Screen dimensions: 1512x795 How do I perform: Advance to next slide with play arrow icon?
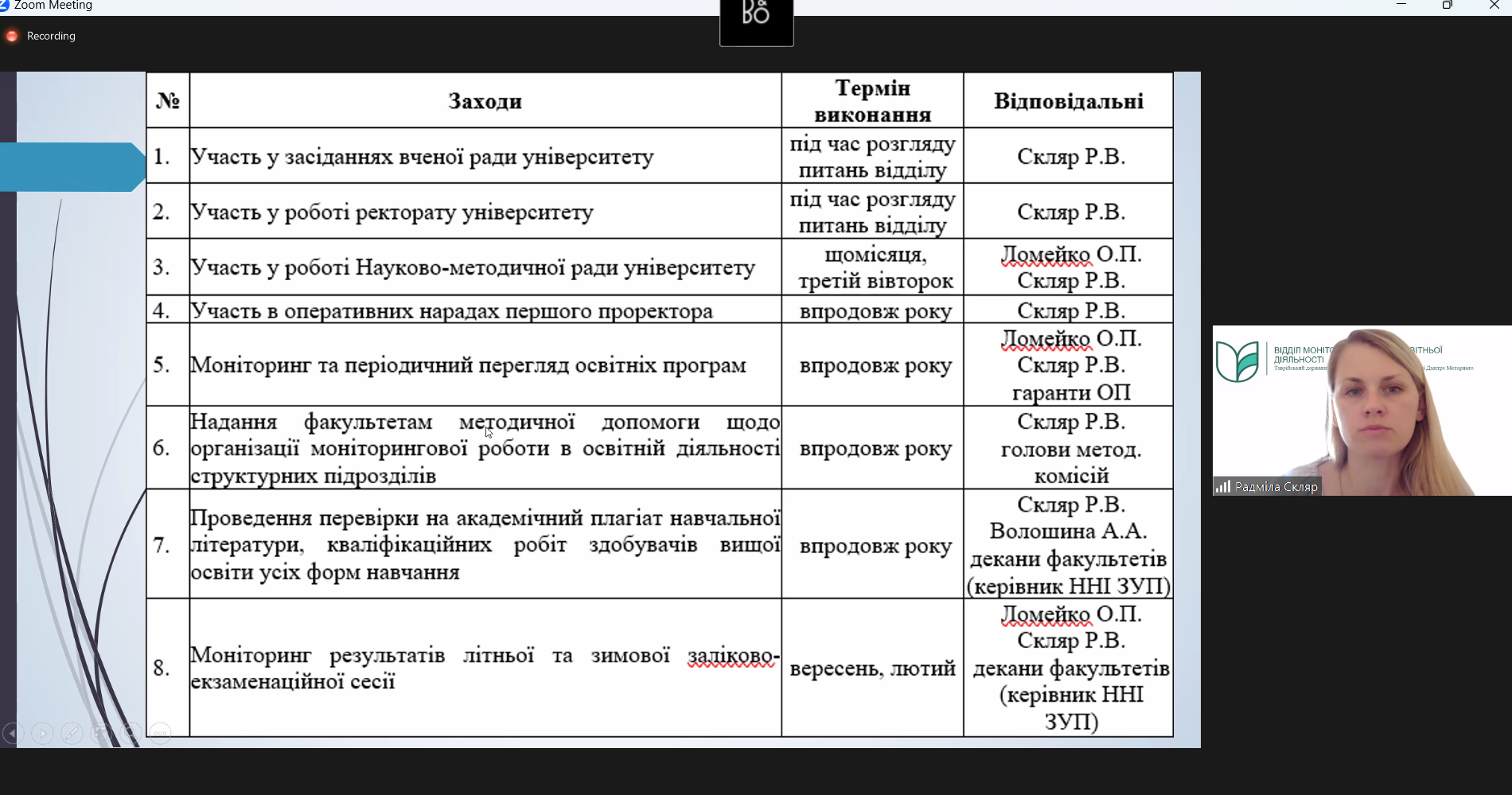click(x=42, y=733)
